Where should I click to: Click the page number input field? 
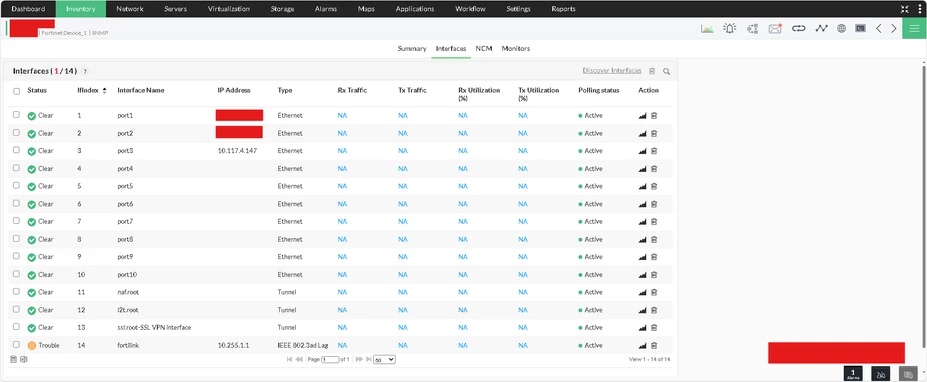330,360
